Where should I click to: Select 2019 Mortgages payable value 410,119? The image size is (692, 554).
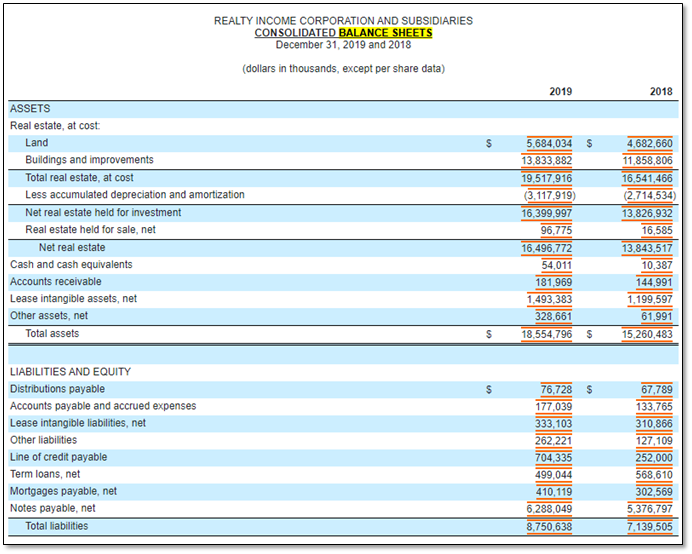point(554,492)
